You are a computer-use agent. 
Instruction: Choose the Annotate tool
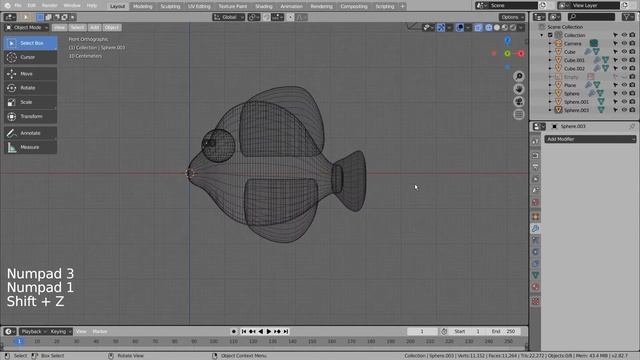31,133
